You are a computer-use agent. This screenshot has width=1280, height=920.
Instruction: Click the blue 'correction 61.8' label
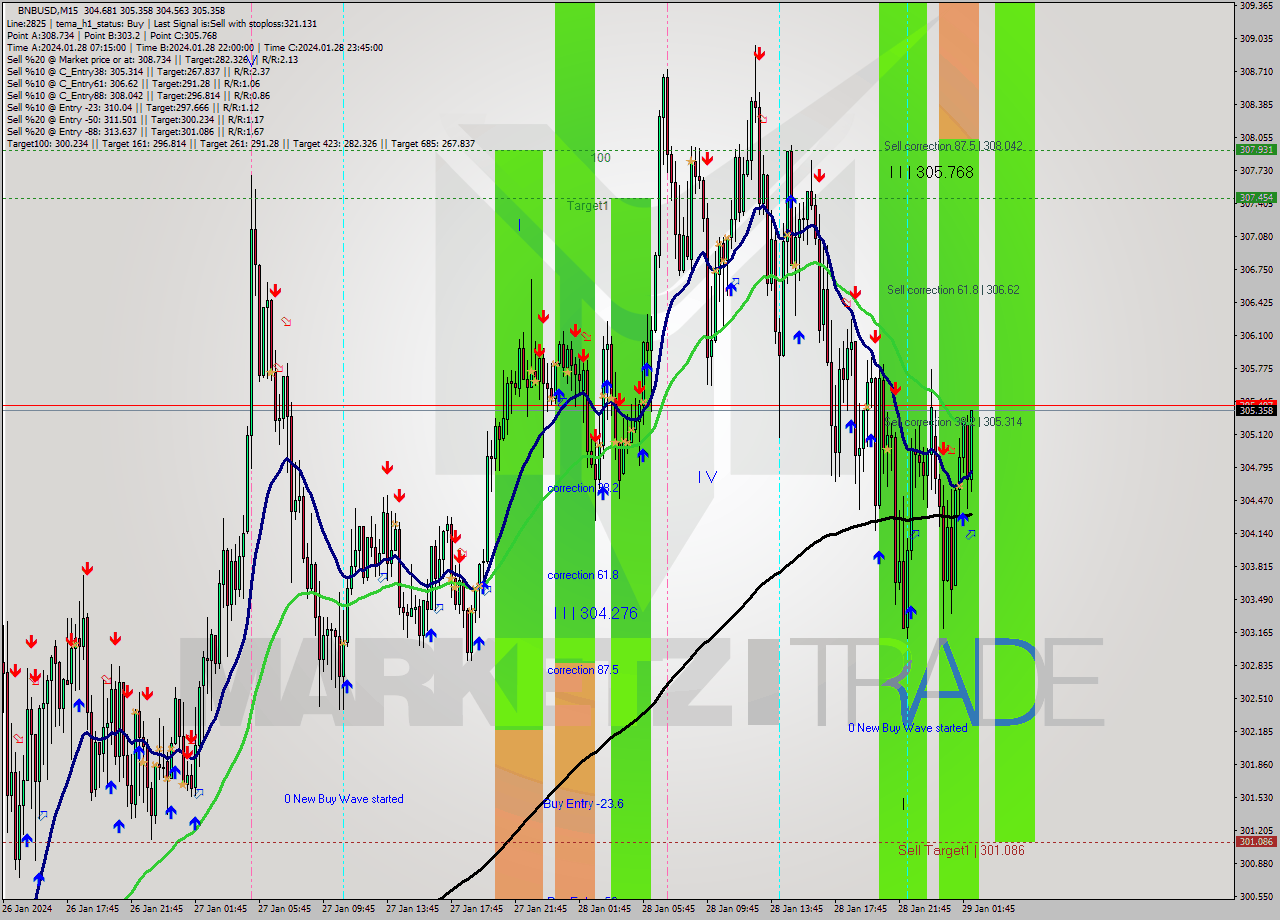point(583,575)
